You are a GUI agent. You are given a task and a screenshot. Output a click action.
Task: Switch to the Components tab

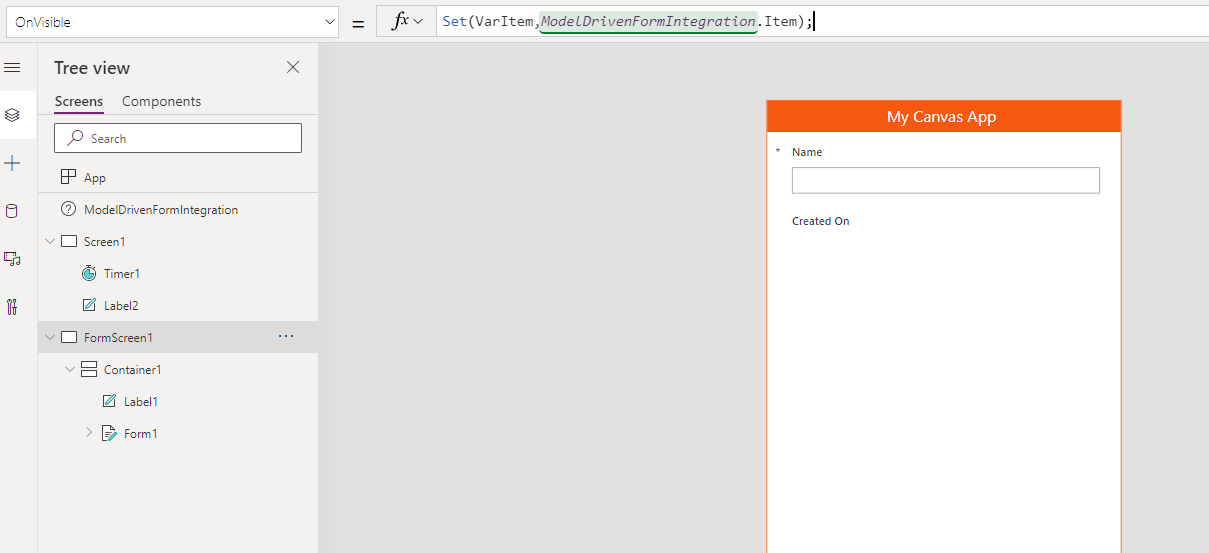[161, 101]
